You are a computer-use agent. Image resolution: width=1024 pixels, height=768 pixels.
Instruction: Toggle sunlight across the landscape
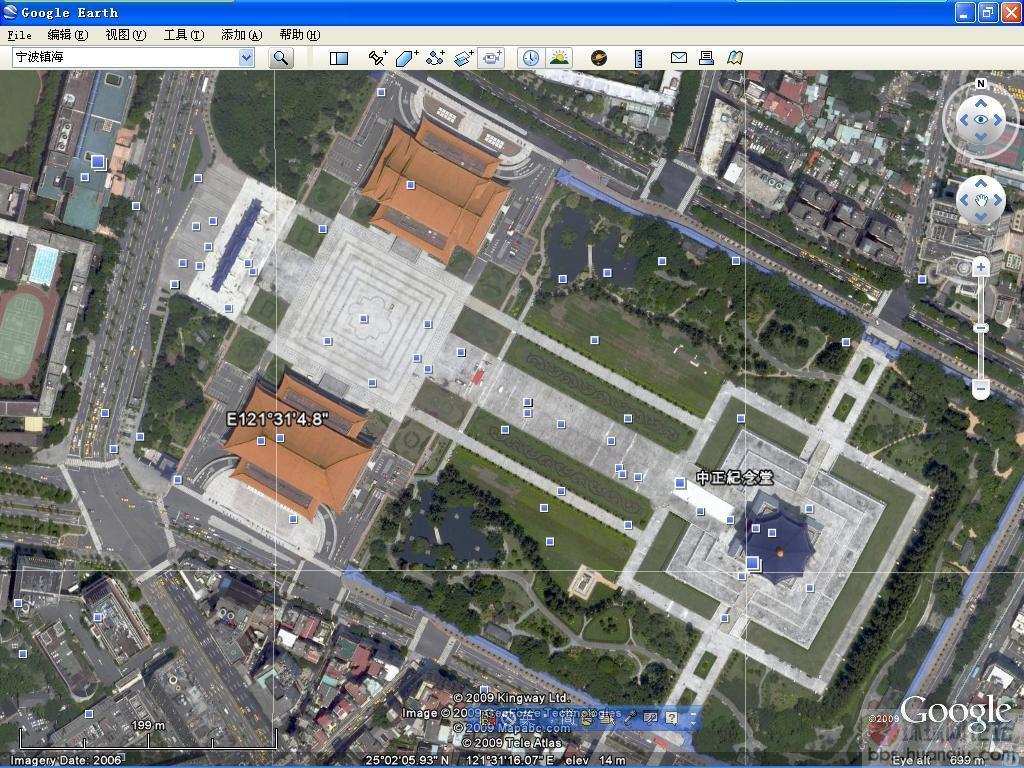click(559, 58)
